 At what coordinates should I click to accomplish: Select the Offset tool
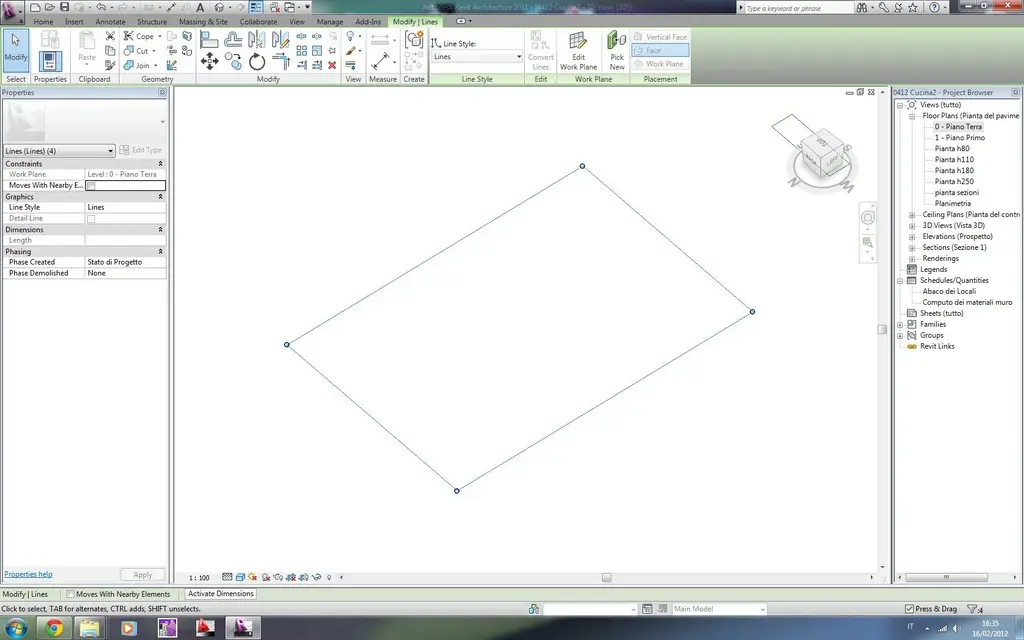[233, 40]
